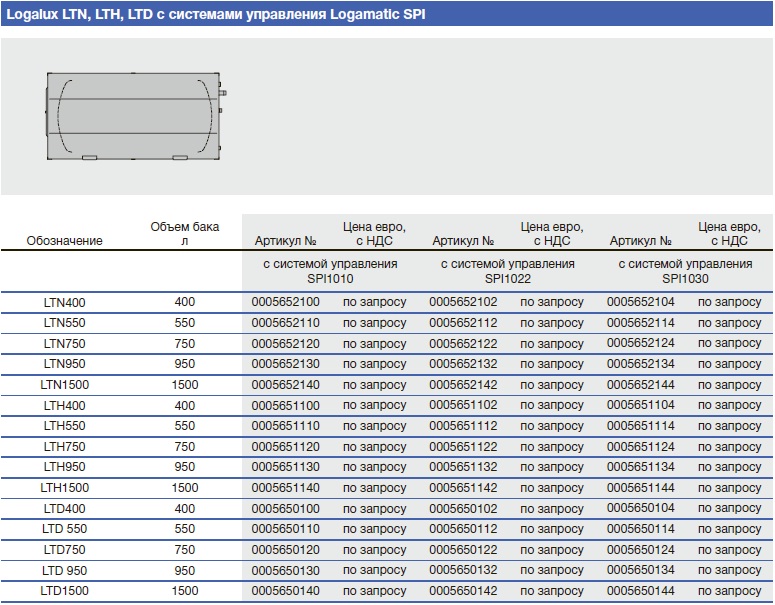The width and height of the screenshot is (775, 605).
Task: Select the LTD750 designation cell
Action: click(64, 550)
